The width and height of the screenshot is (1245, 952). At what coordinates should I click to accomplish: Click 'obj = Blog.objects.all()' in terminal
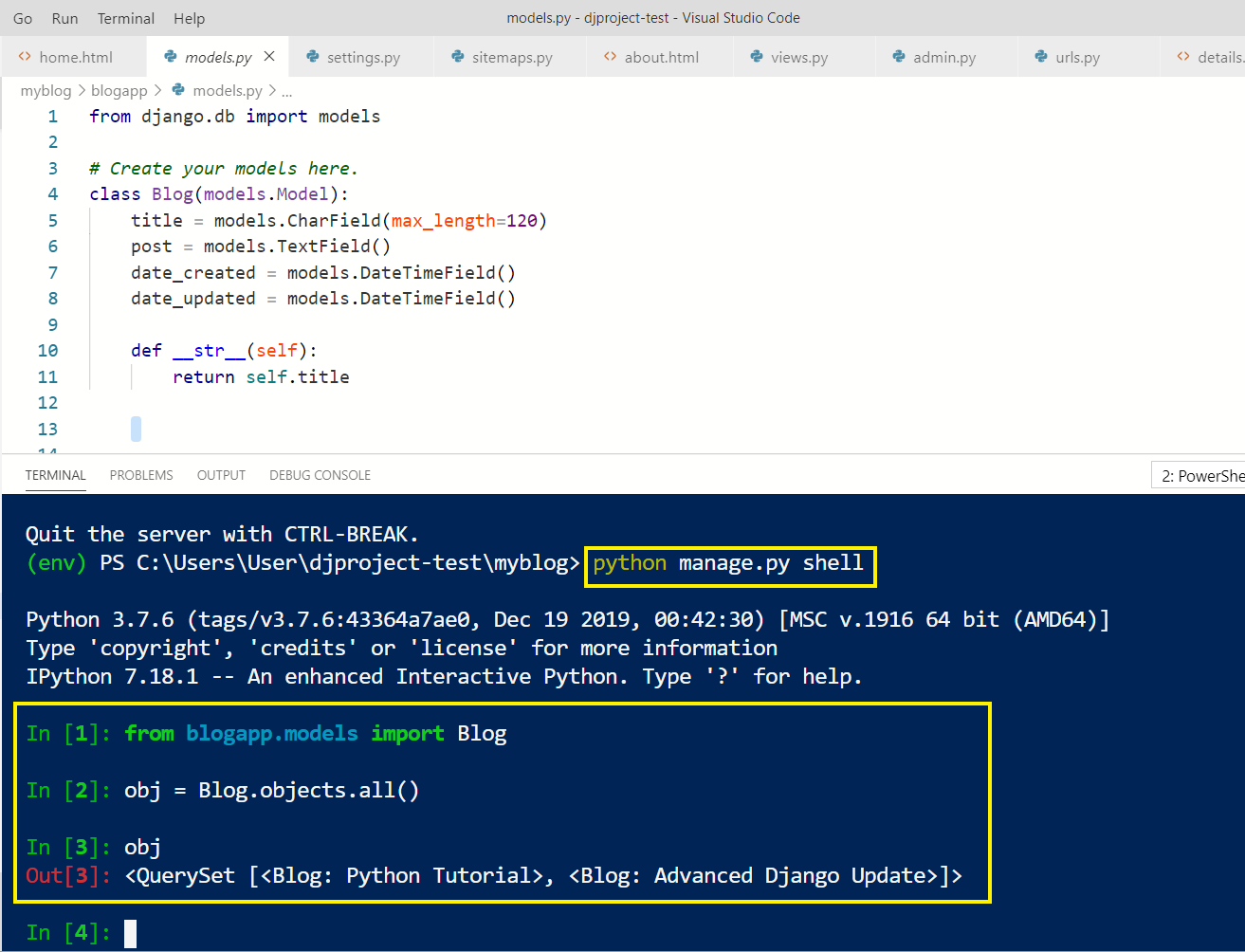pos(271,791)
